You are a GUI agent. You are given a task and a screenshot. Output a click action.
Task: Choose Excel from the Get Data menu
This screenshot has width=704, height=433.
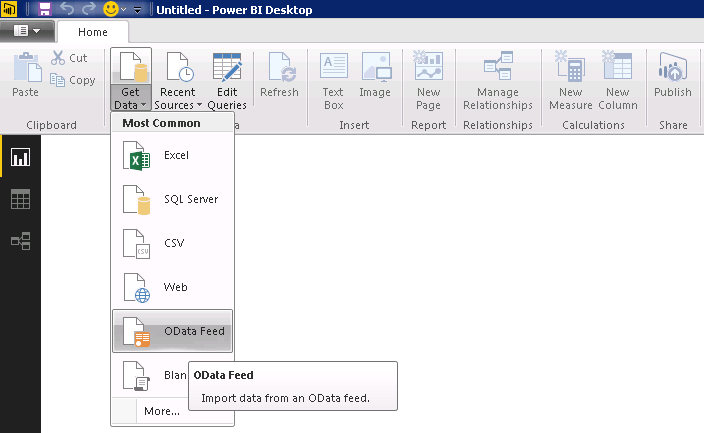tap(172, 155)
